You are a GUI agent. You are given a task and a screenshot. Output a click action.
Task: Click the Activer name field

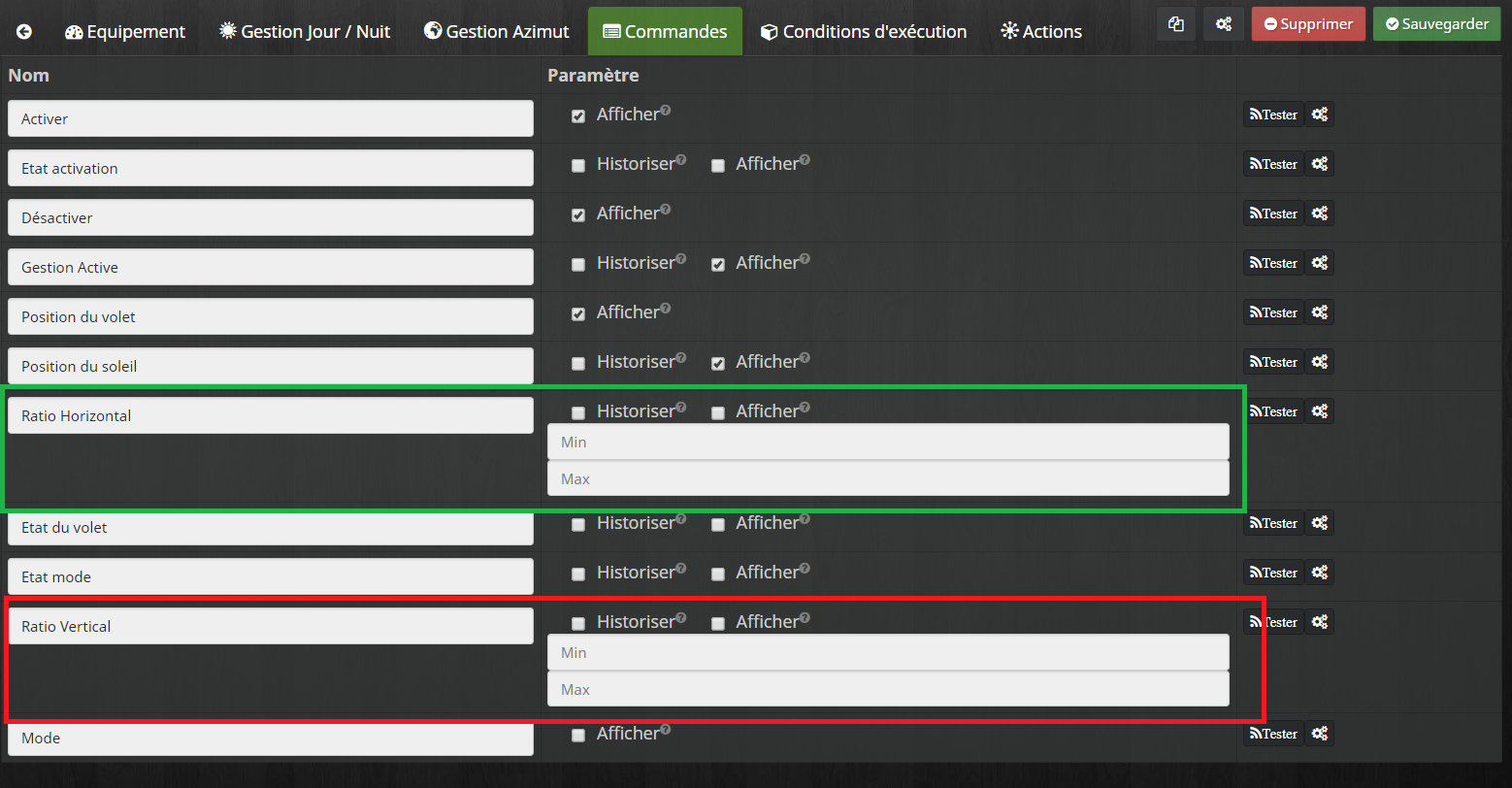point(271,118)
